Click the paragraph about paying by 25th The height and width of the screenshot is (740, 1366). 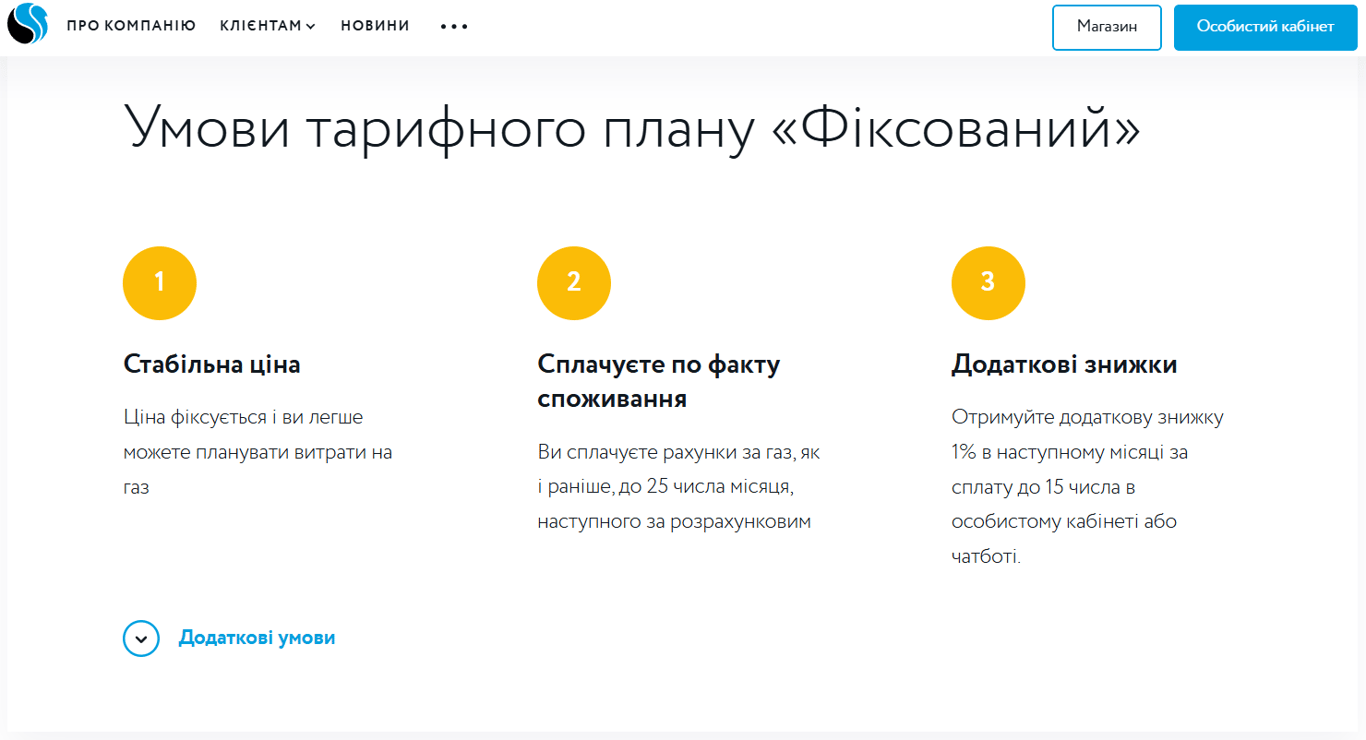point(678,487)
